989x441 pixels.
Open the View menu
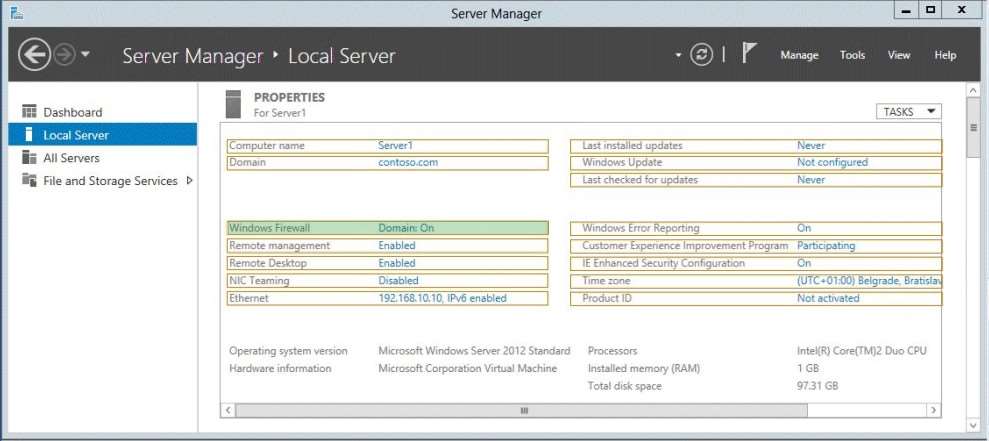[899, 55]
